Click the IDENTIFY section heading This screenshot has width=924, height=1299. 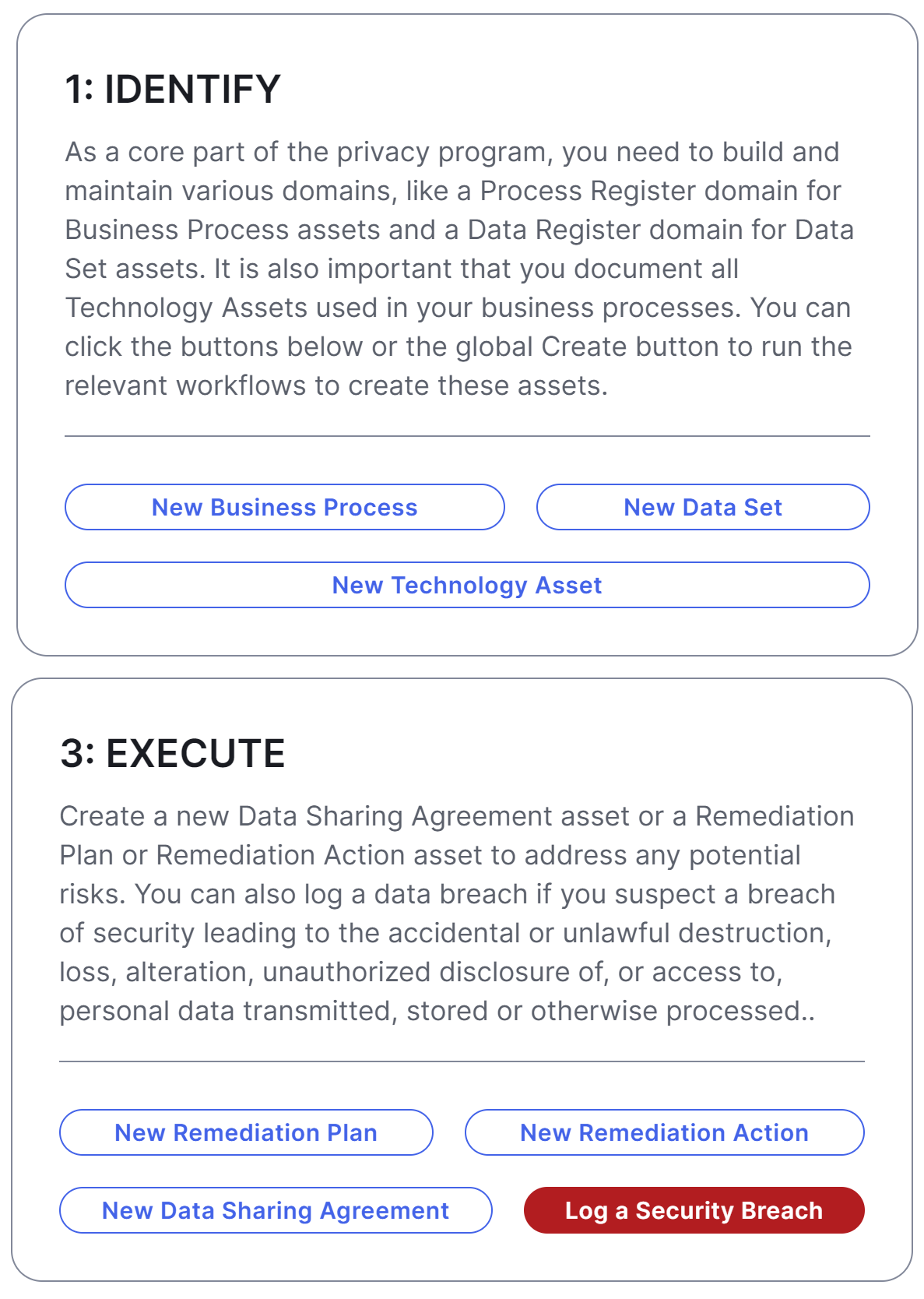172,88
